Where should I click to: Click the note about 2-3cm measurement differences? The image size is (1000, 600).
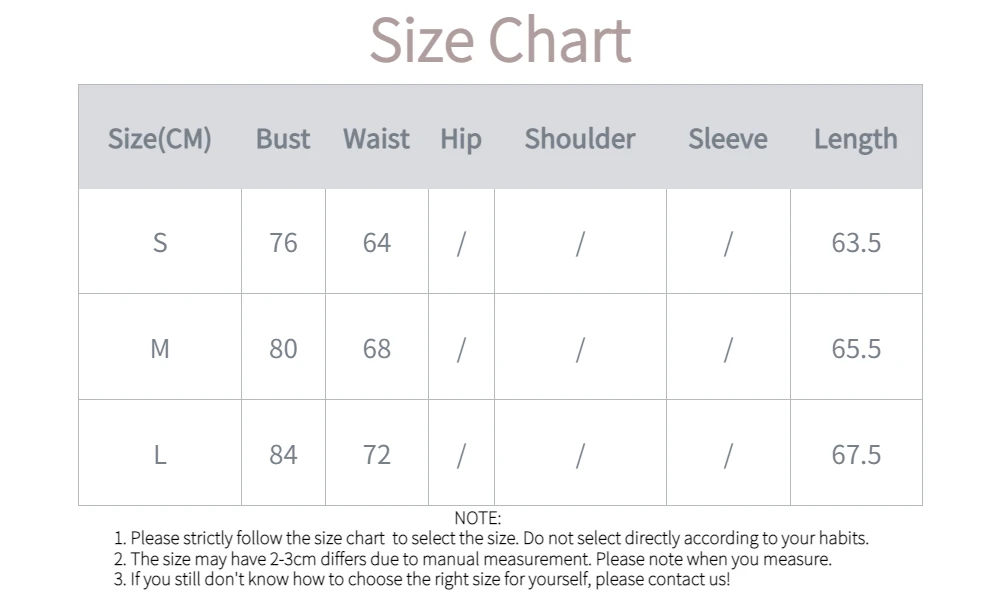472,559
